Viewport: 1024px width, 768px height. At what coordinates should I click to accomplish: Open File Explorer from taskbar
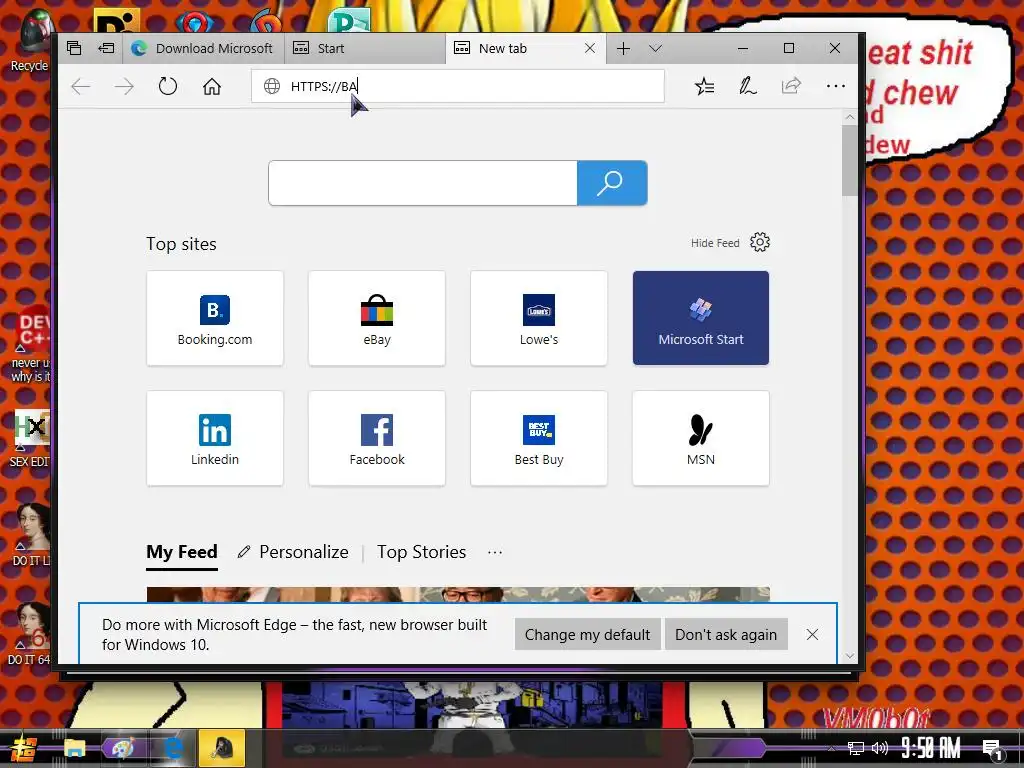coord(74,748)
